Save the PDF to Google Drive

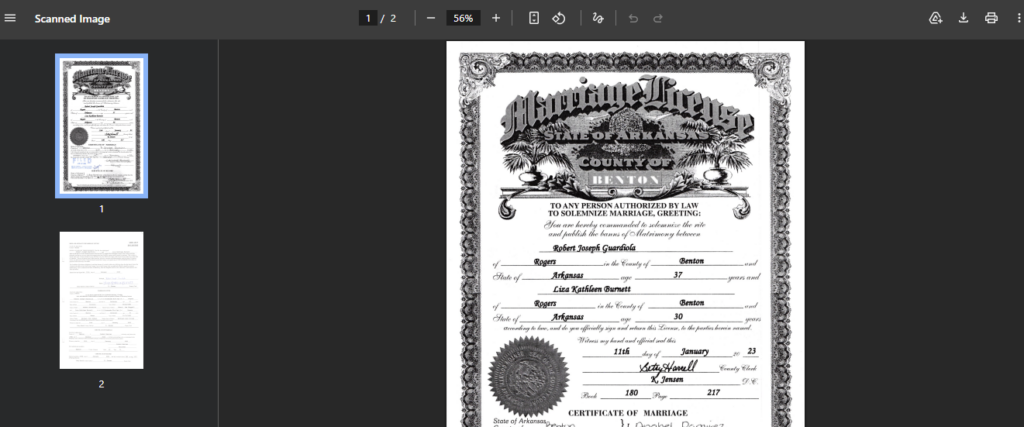[x=936, y=18]
